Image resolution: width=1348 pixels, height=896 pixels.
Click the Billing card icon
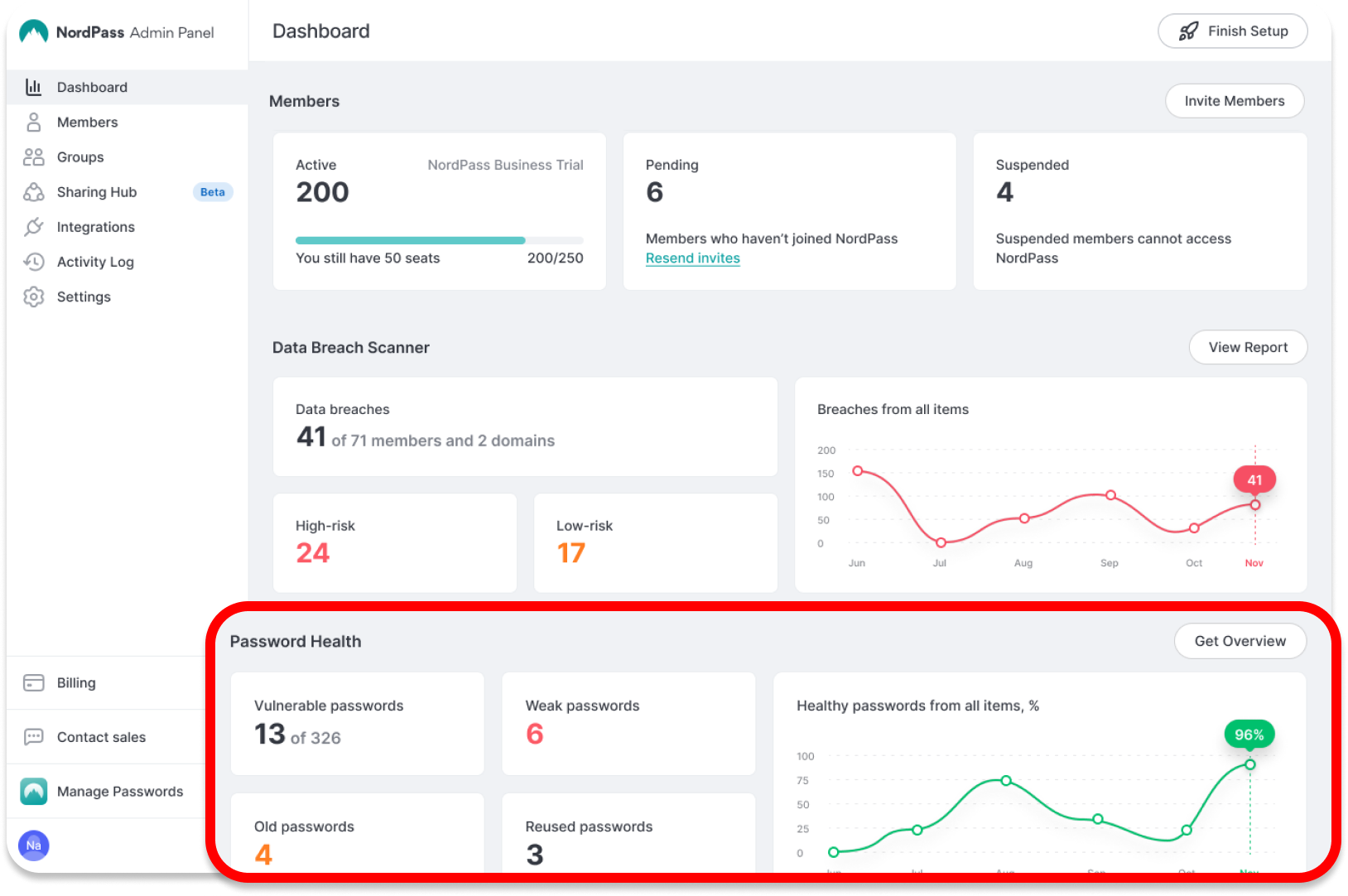[33, 683]
